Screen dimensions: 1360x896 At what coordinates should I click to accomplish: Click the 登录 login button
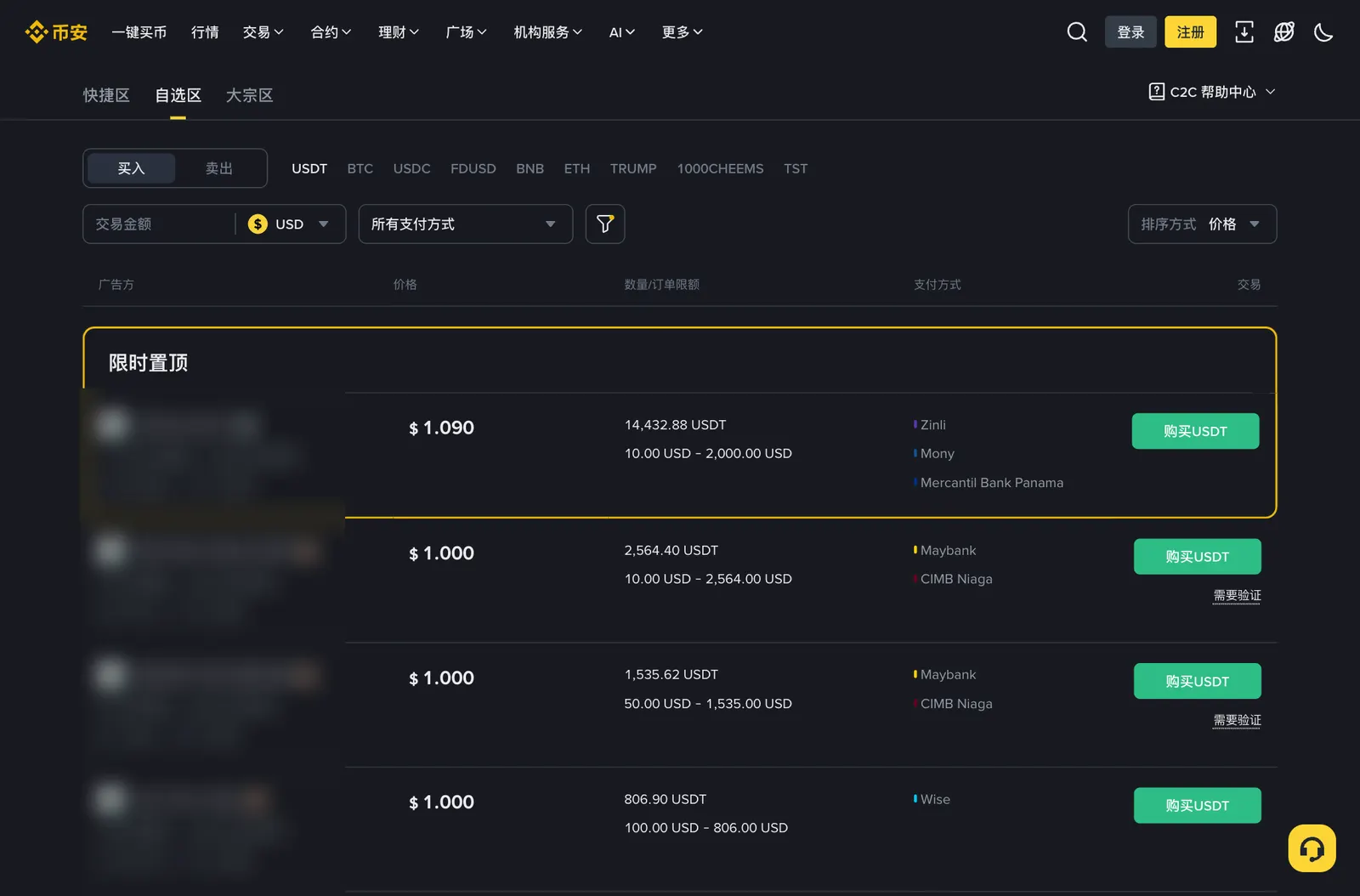point(1130,32)
